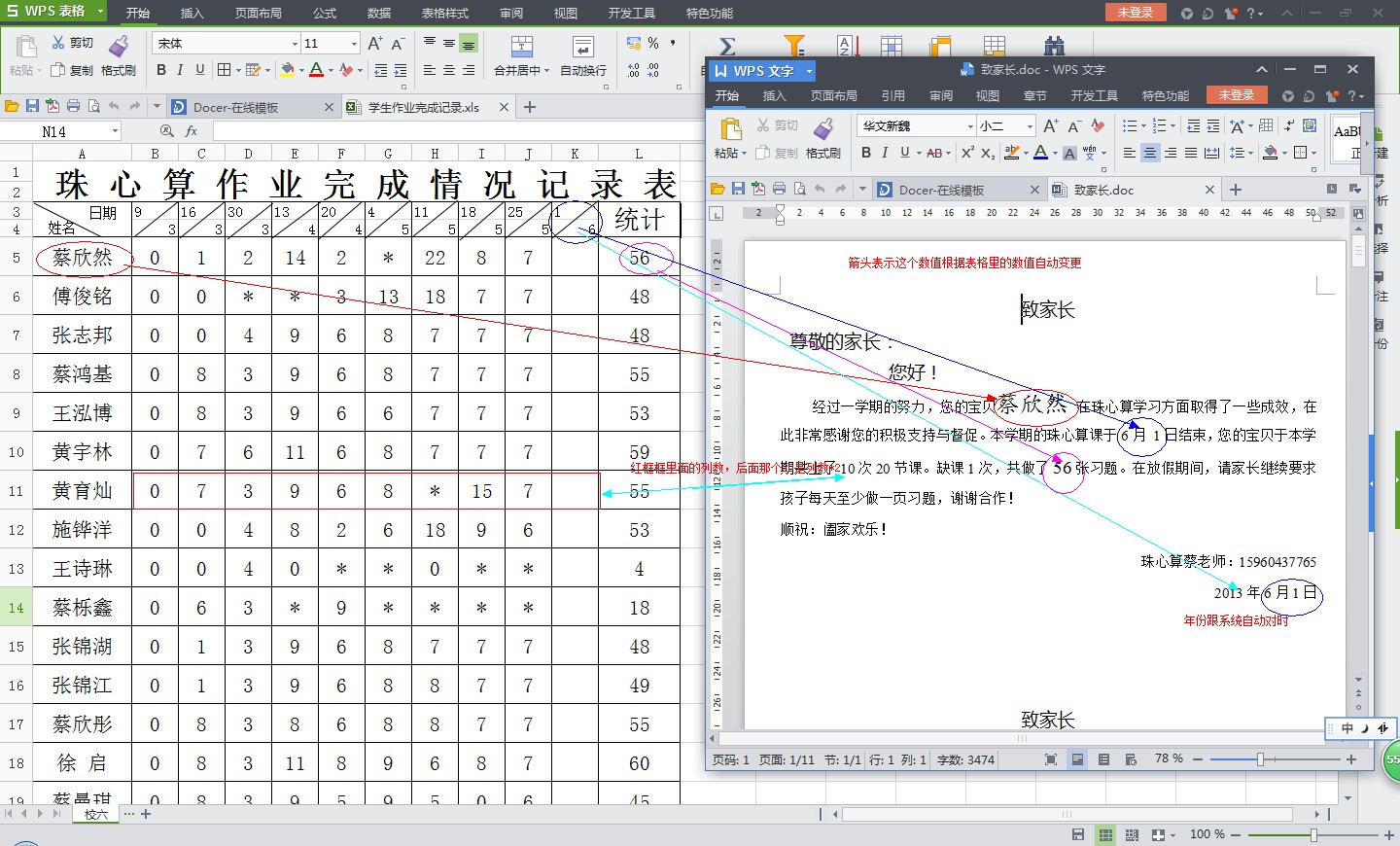The width and height of the screenshot is (1400, 846).
Task: Toggle italic formatting in the spreadsheet ribbon
Action: tap(180, 70)
